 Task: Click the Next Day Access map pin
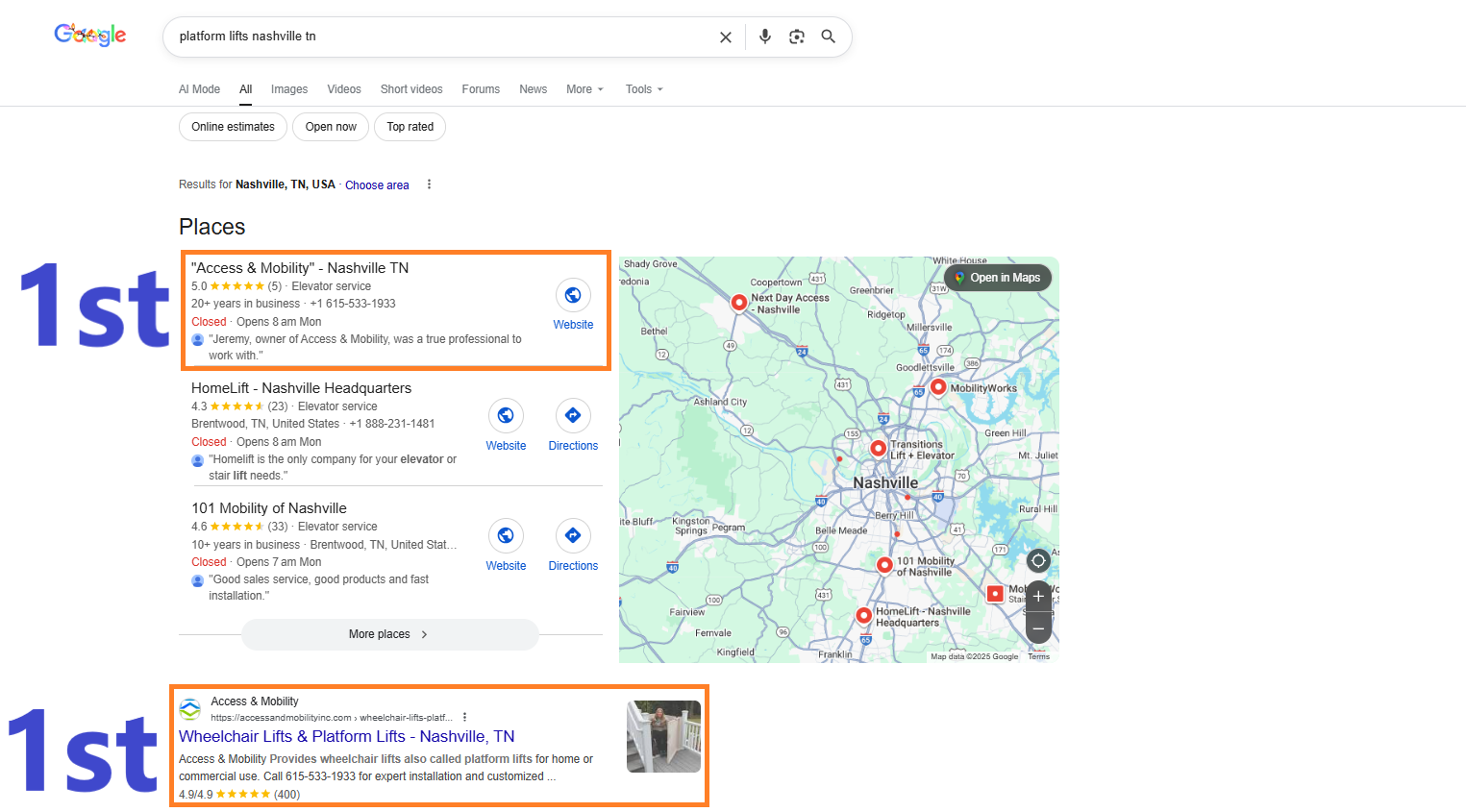point(738,302)
